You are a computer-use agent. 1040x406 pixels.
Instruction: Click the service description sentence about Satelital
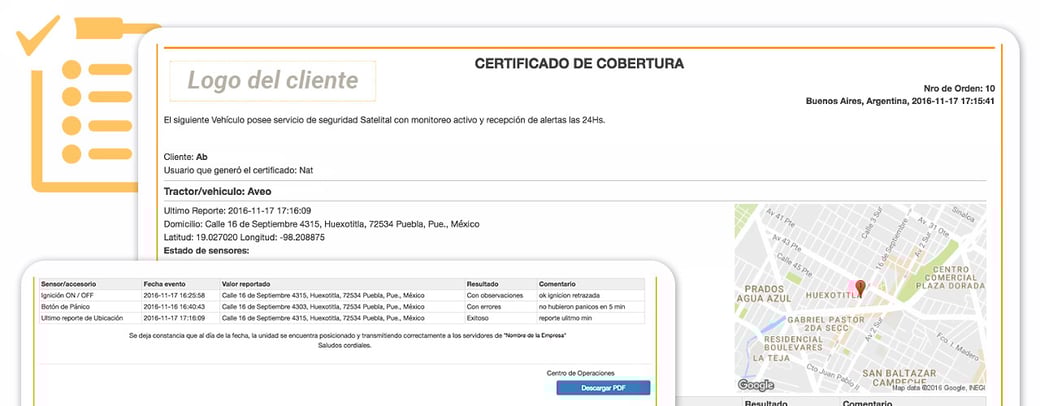pos(385,121)
